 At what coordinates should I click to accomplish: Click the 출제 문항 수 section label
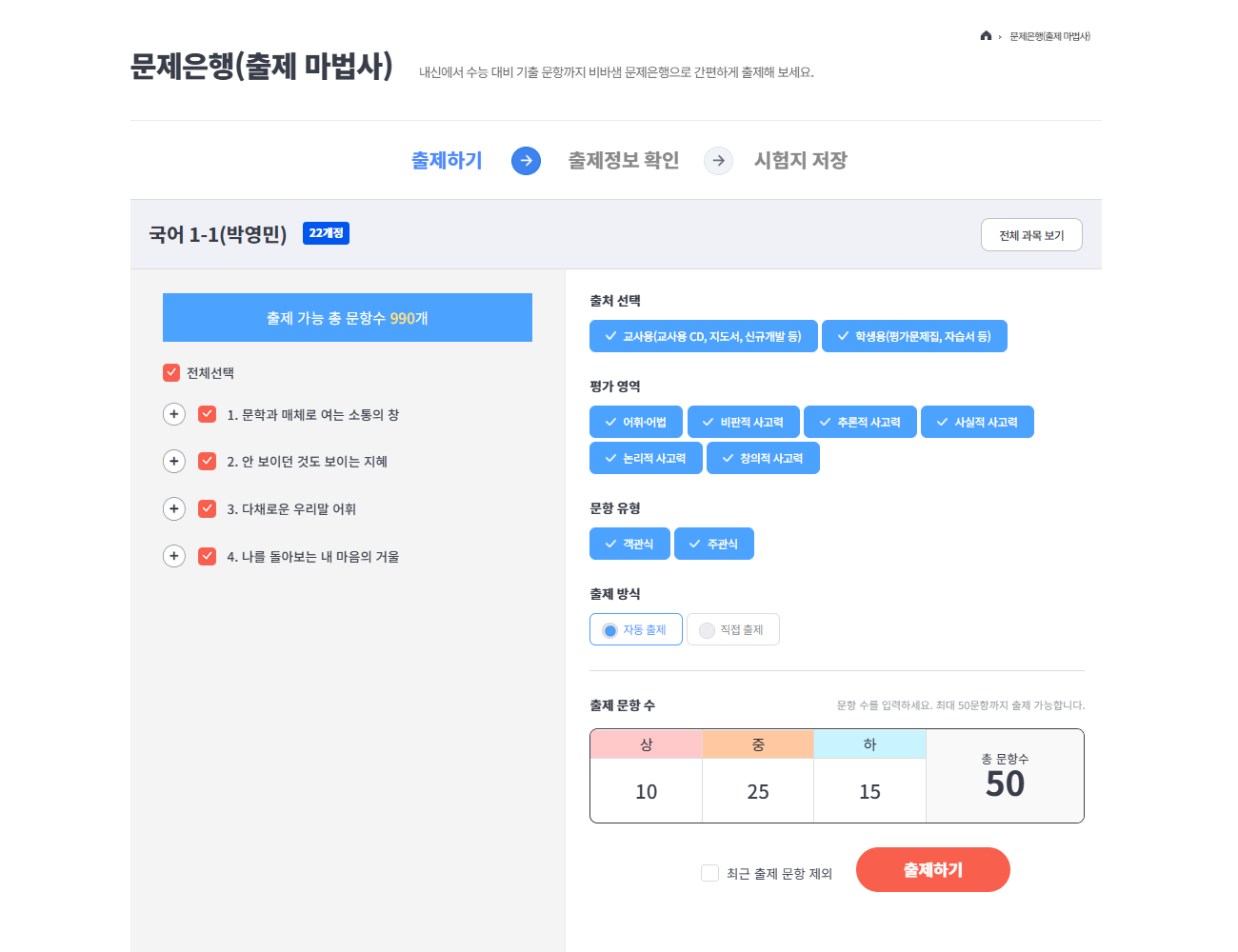tap(623, 705)
